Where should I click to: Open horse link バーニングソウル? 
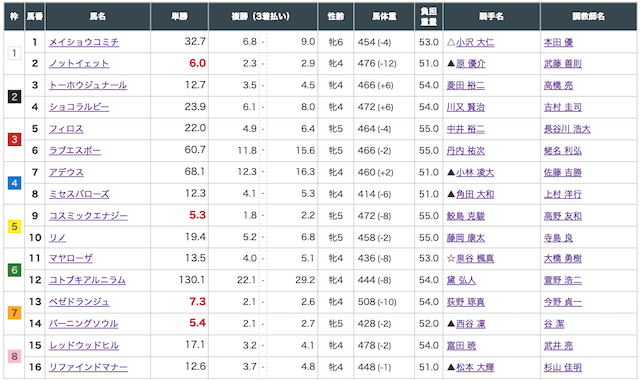pos(84,324)
